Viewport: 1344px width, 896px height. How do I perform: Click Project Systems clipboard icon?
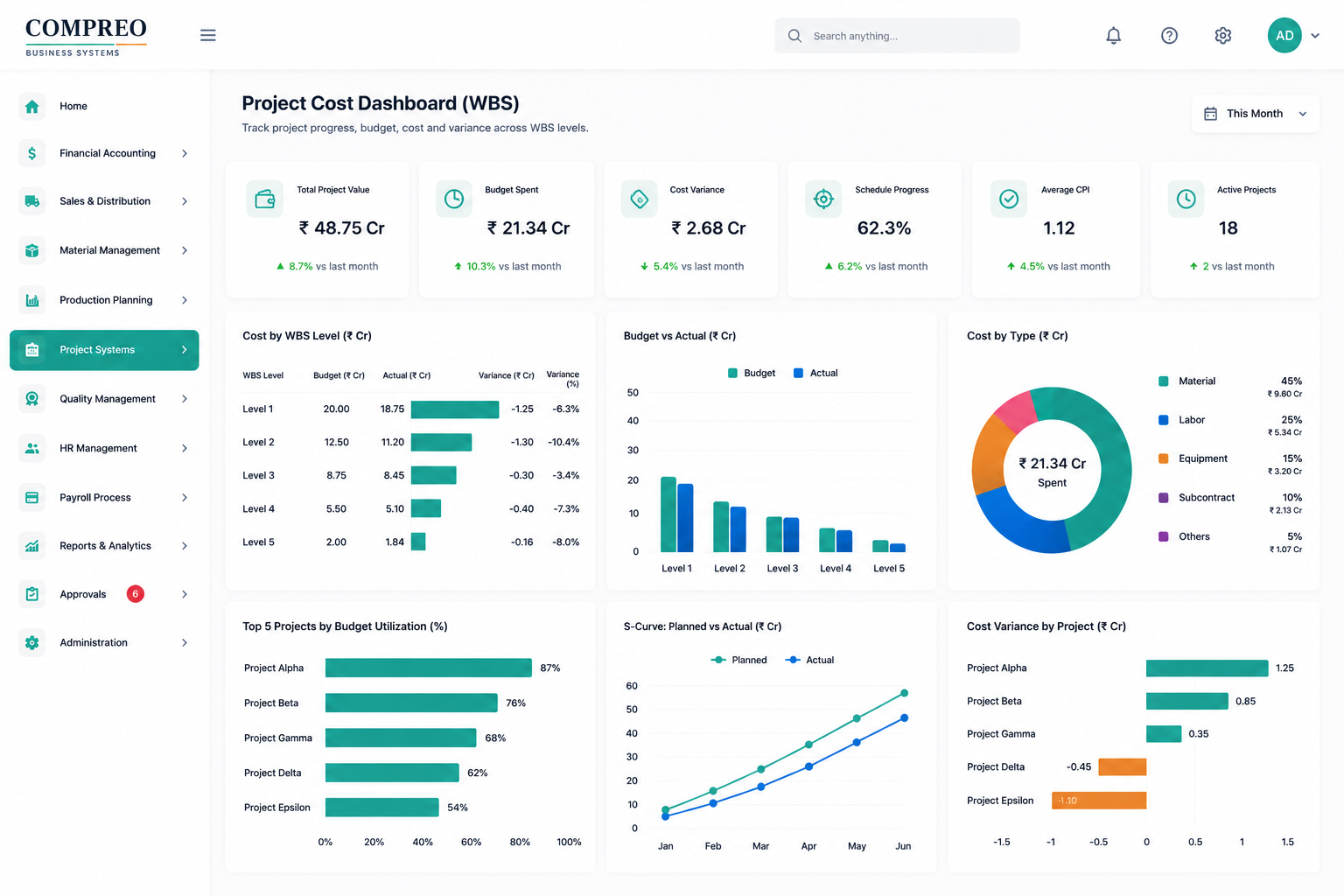coord(32,350)
